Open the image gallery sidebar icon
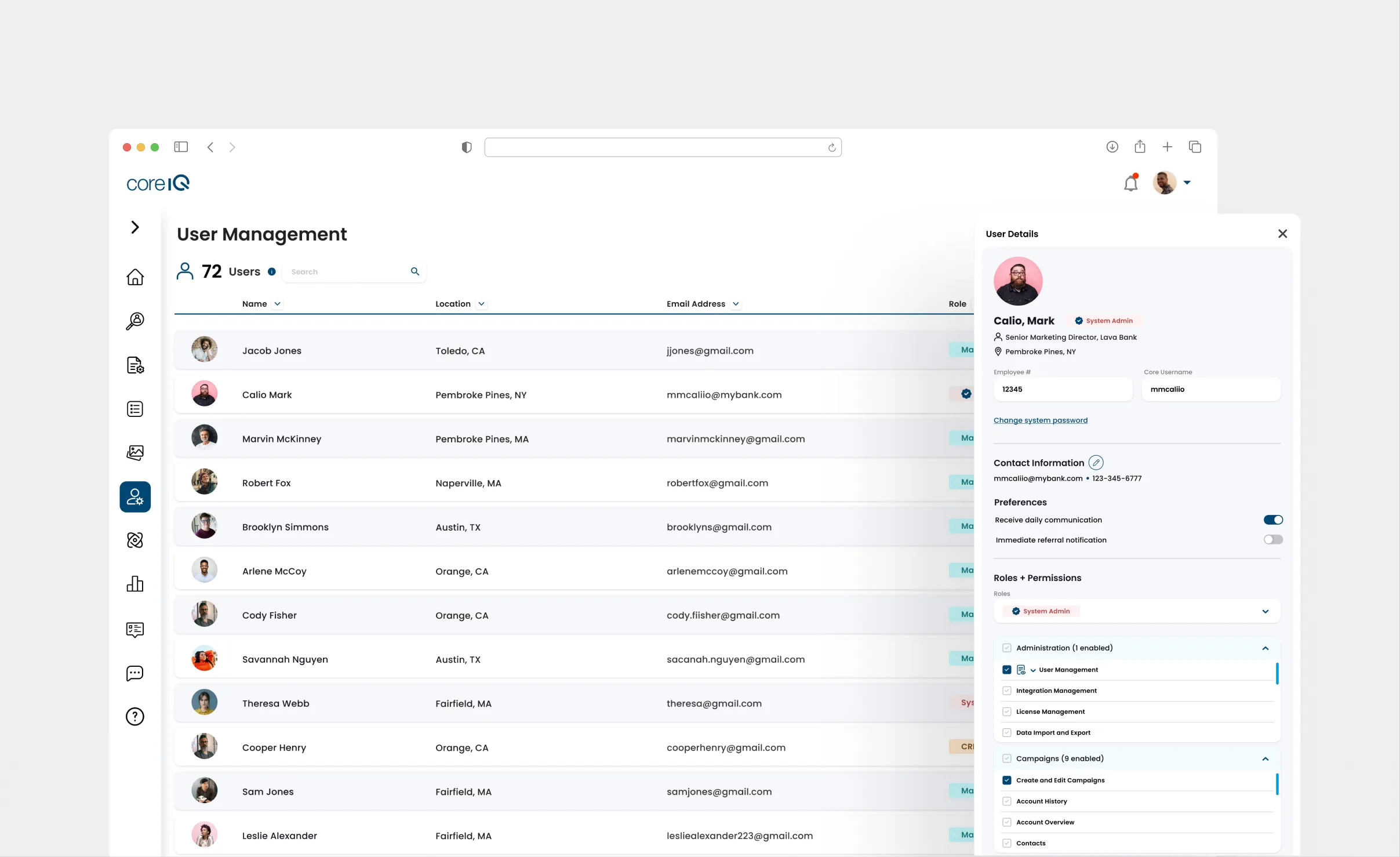Screen dimensions: 1400x857 (135, 453)
